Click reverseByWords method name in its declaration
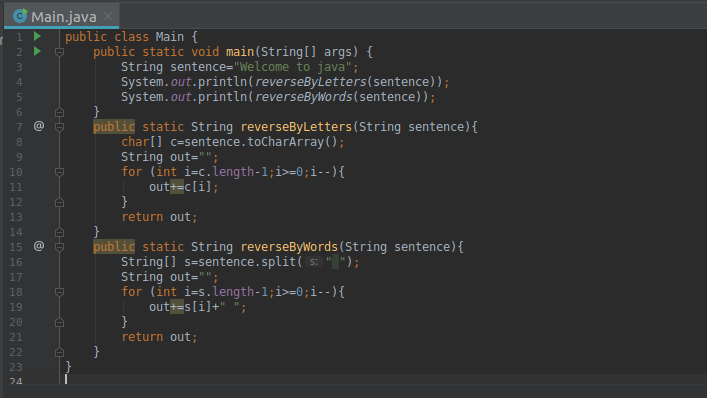Image resolution: width=707 pixels, height=398 pixels. pyautogui.click(x=289, y=247)
